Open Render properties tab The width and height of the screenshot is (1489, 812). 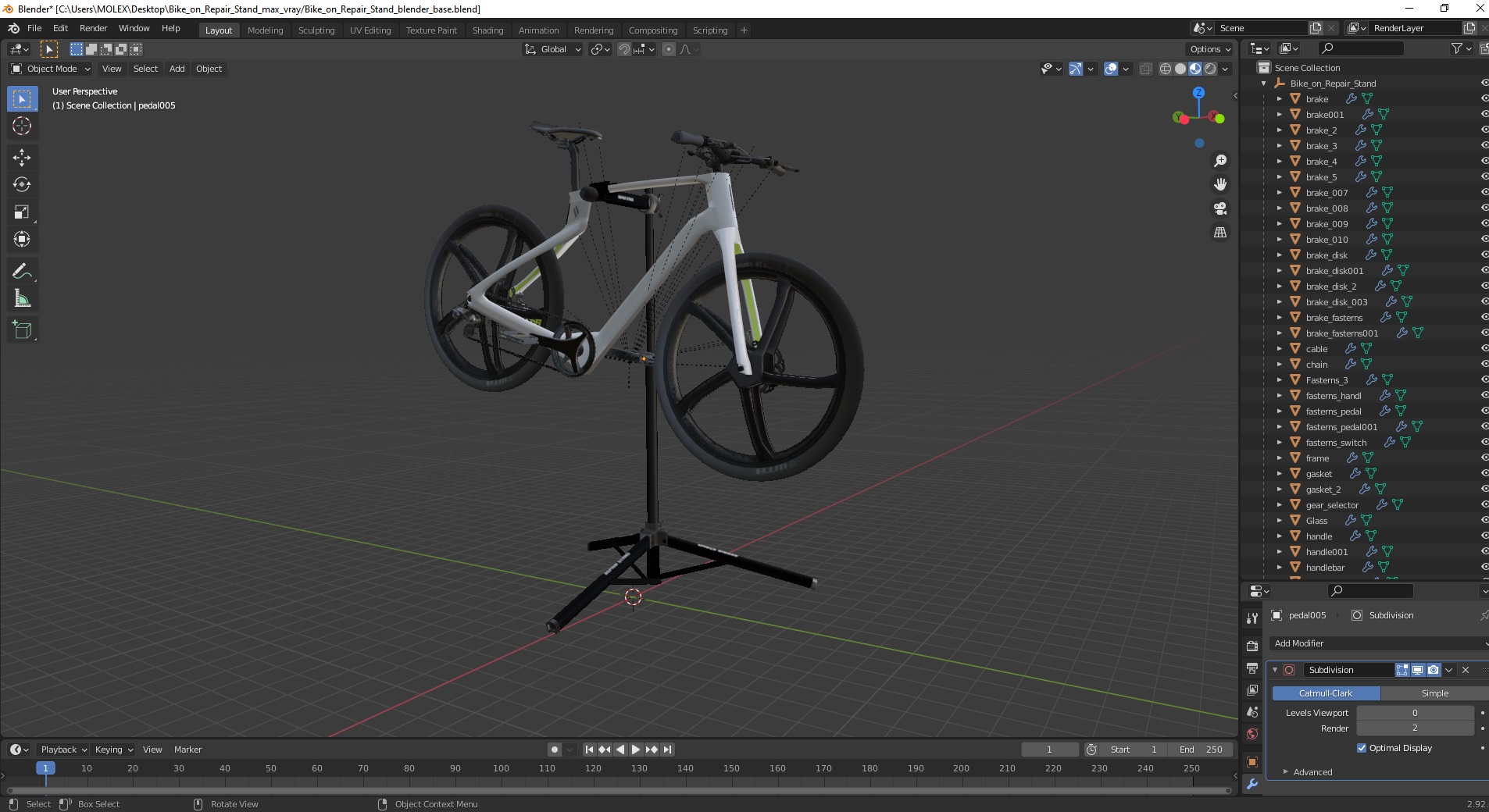point(1252,646)
